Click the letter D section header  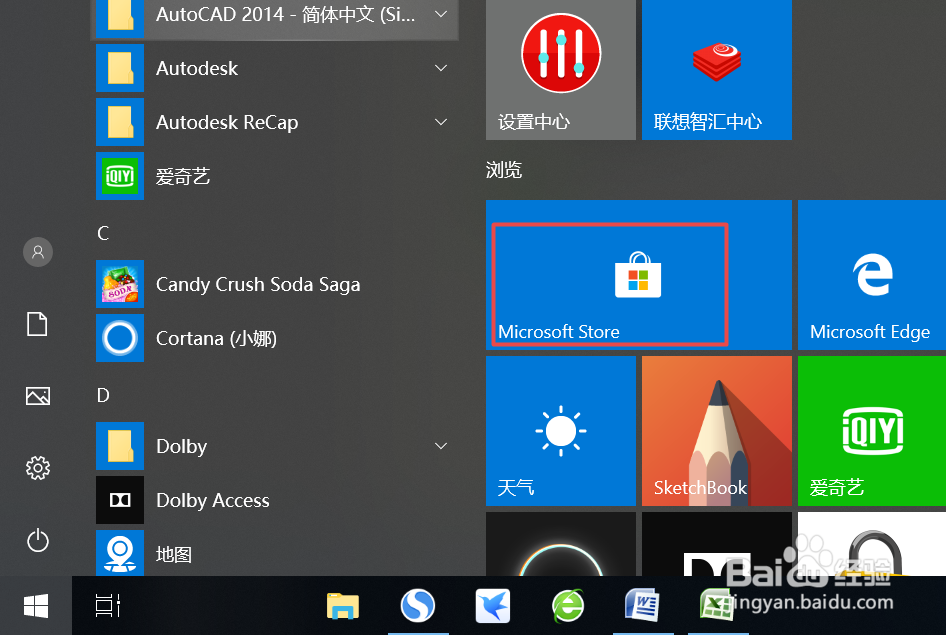point(103,396)
